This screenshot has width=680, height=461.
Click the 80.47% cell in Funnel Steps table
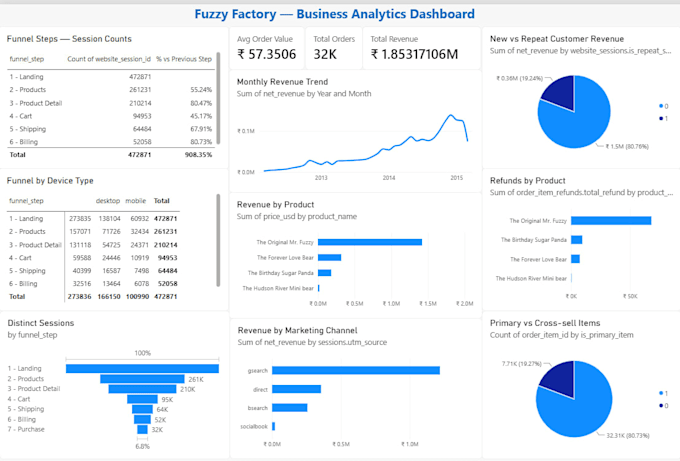(201, 103)
